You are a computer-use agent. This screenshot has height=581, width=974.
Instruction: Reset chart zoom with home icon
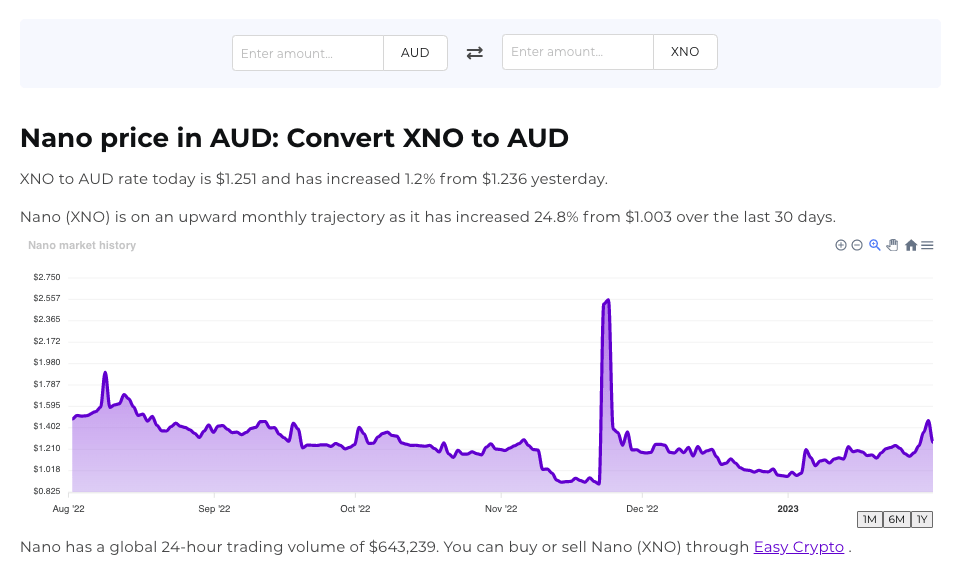911,245
